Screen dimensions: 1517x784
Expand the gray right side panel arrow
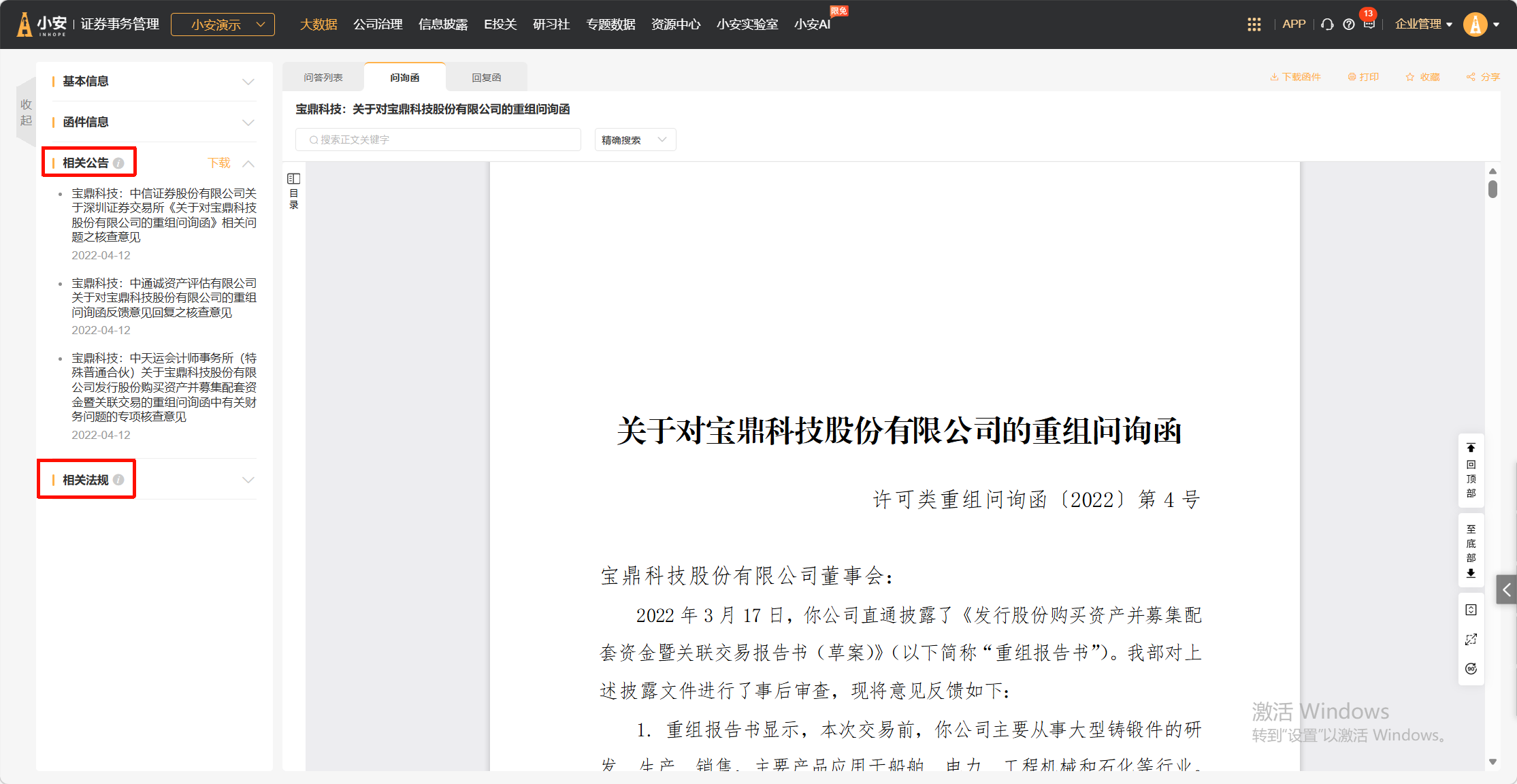click(x=1506, y=590)
